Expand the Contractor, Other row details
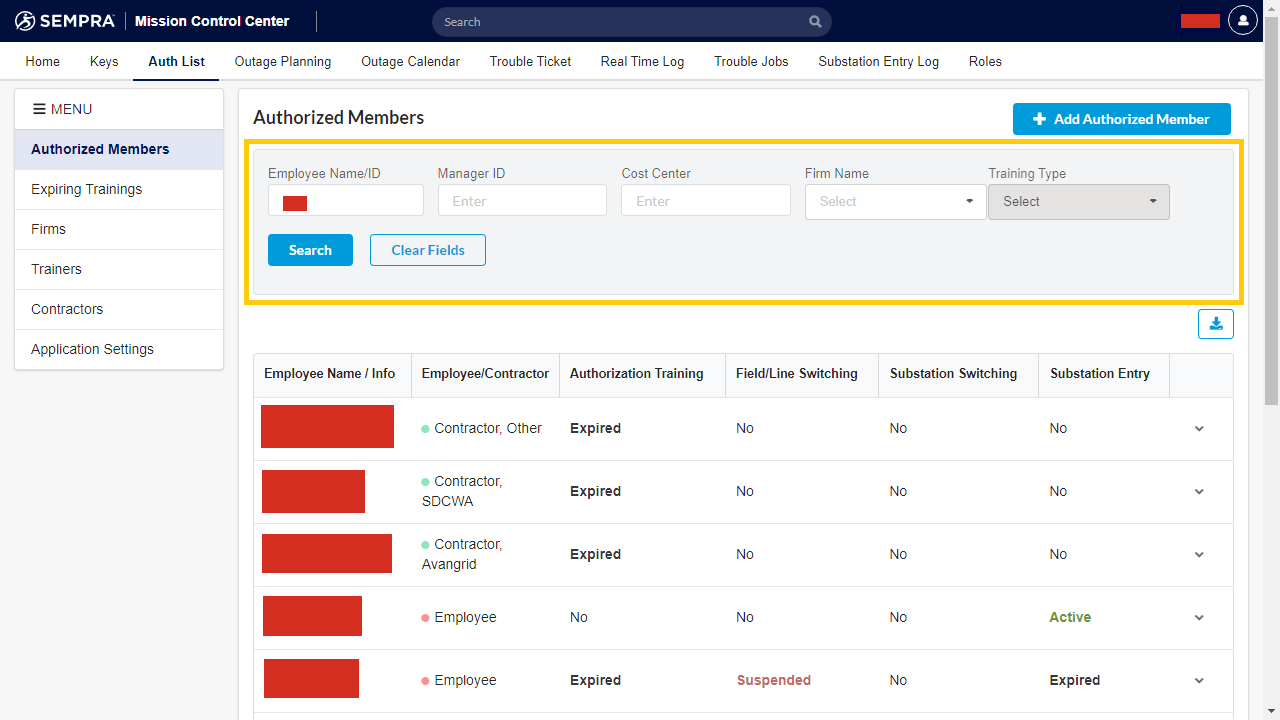The image size is (1280, 720). 1198,428
